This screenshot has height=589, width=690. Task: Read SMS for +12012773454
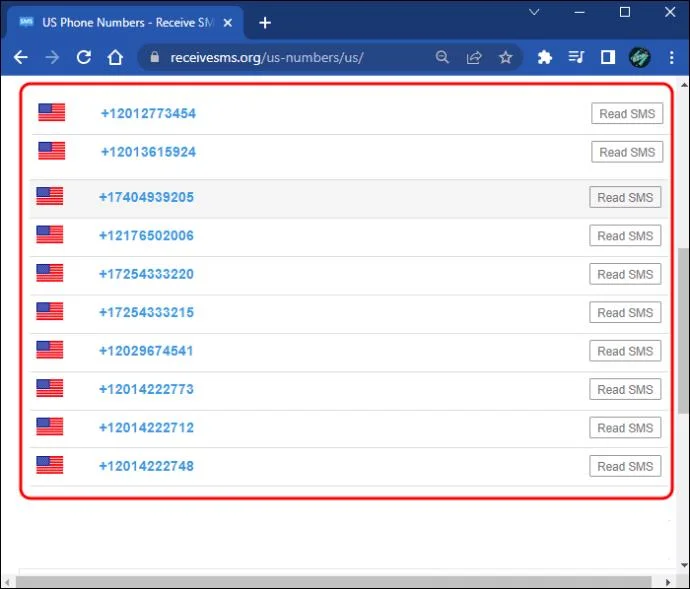[x=627, y=114]
